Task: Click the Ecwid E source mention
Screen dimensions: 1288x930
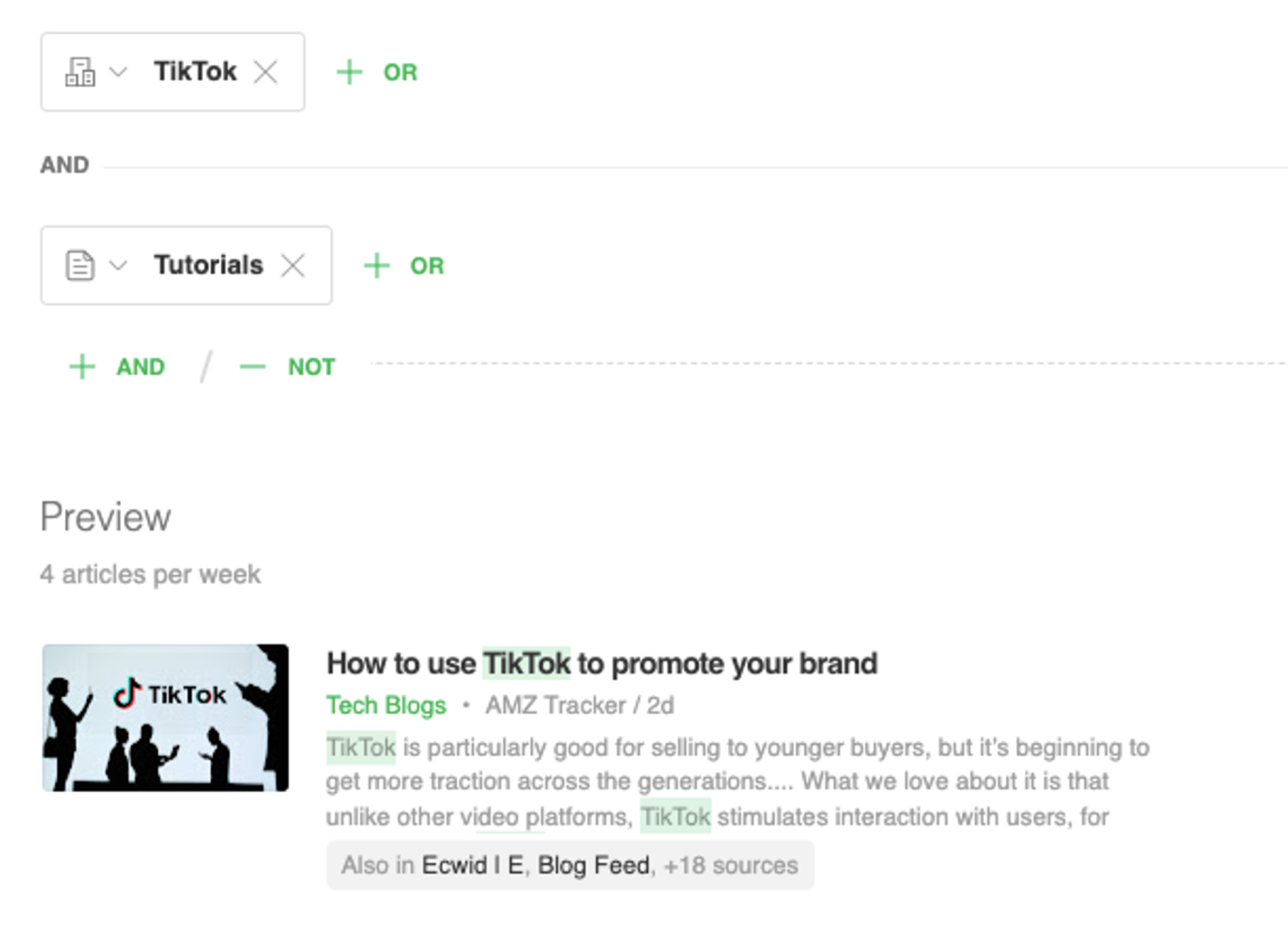Action: 473,865
